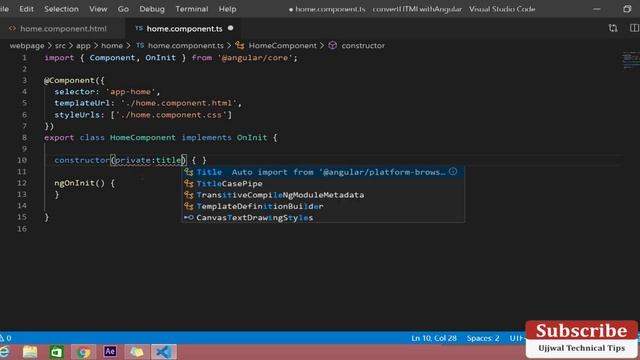Select webpage in breadcrumb
640x360 pixels.
tap(27, 46)
